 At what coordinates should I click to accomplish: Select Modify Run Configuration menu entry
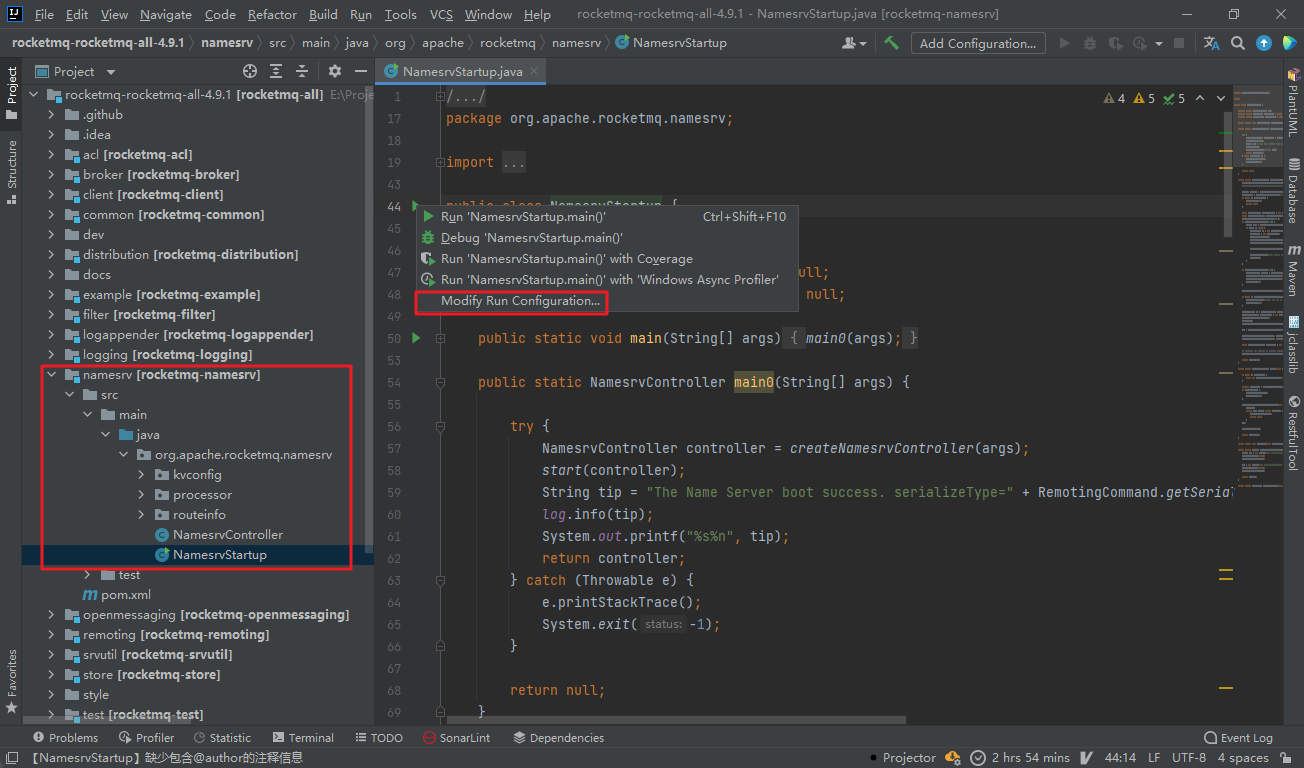tap(520, 301)
